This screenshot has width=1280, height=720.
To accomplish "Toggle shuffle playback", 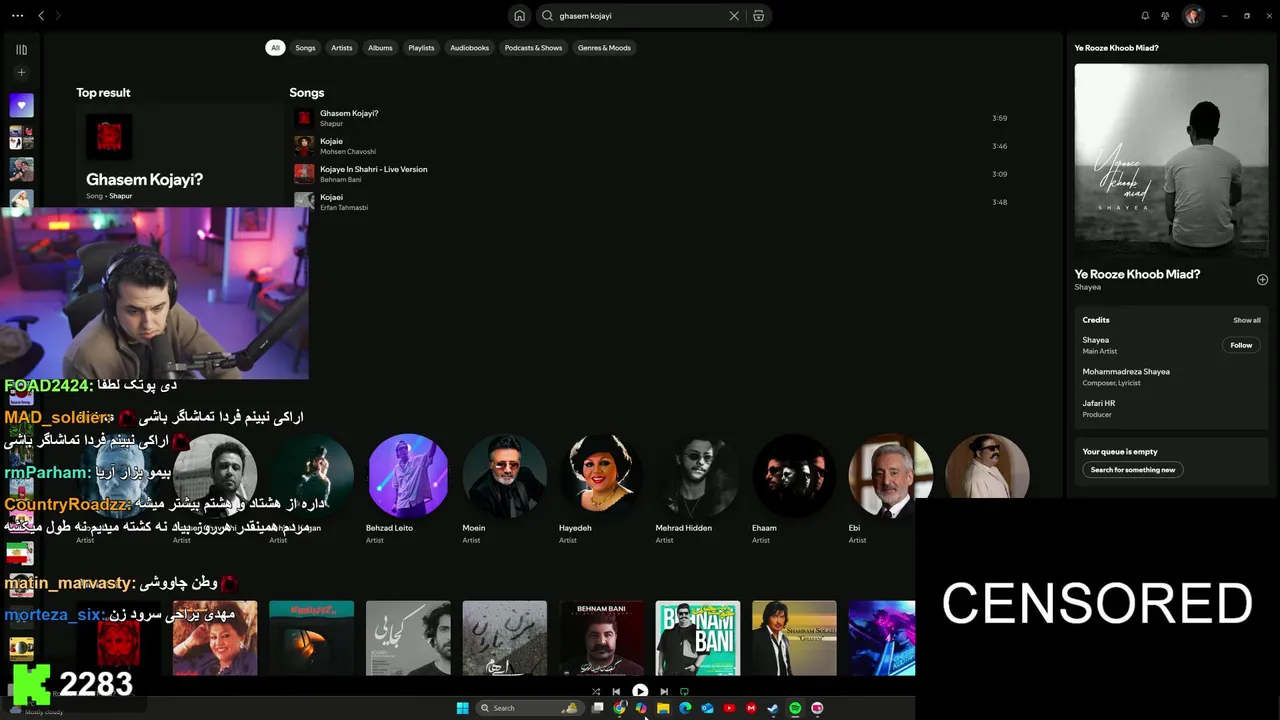I will point(596,691).
